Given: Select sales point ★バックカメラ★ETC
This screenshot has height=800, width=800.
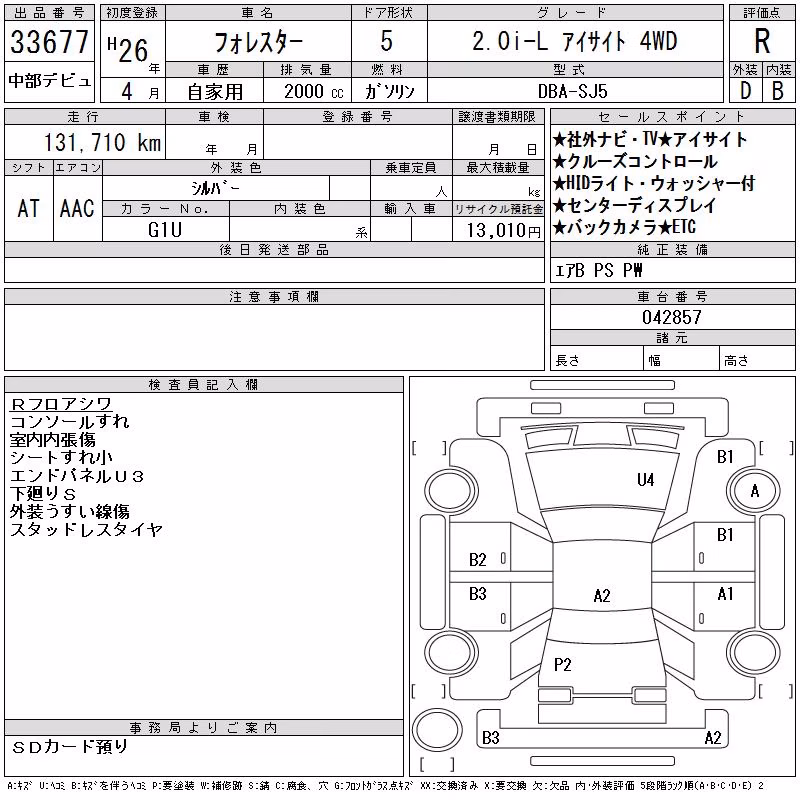Looking at the screenshot, I should [x=624, y=228].
